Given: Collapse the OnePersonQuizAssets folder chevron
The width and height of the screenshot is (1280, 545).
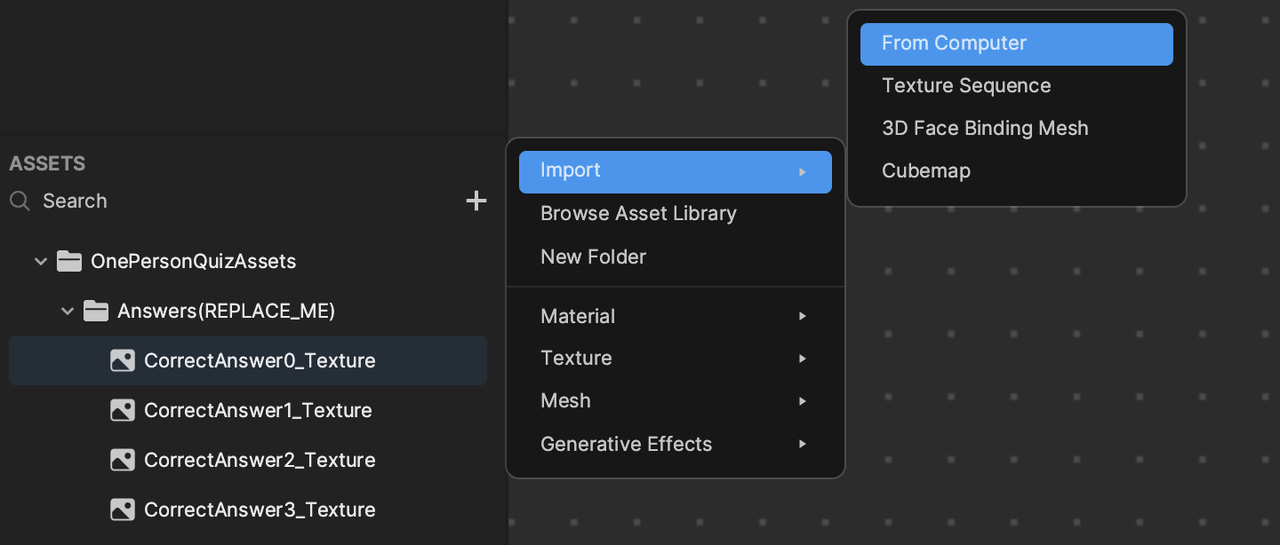Looking at the screenshot, I should pyautogui.click(x=41, y=261).
